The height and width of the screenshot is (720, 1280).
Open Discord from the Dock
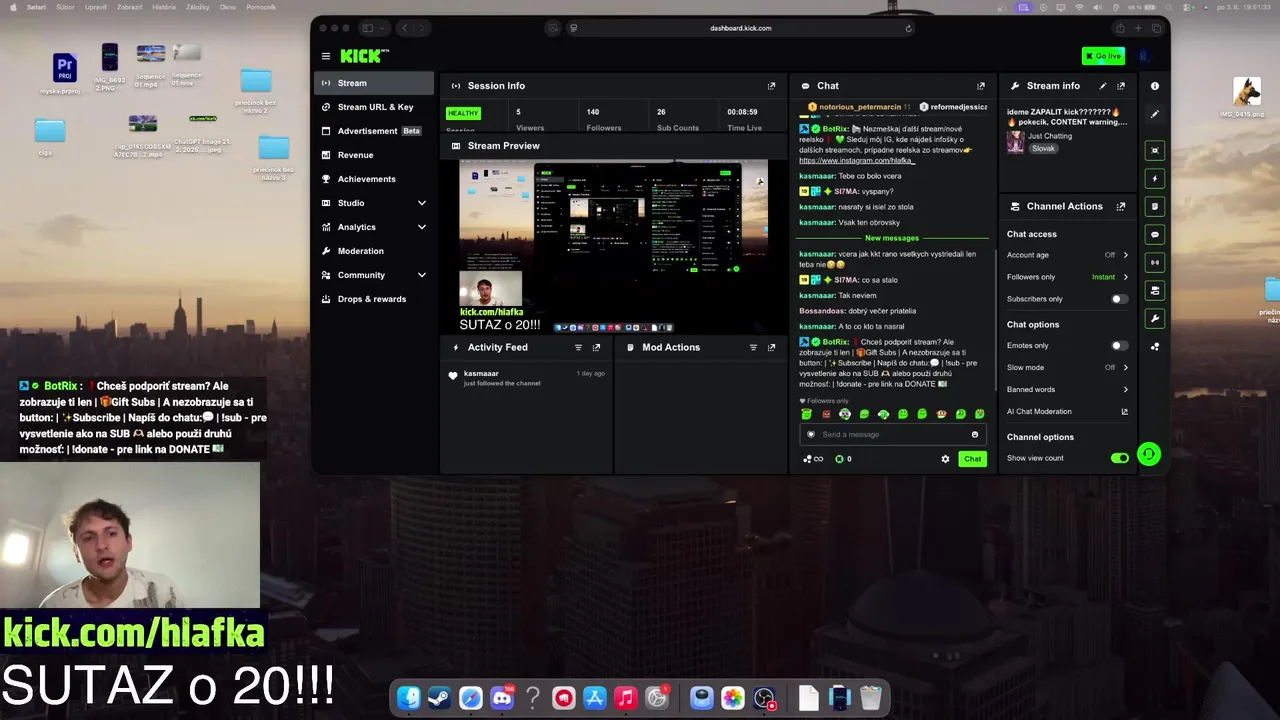pos(502,698)
